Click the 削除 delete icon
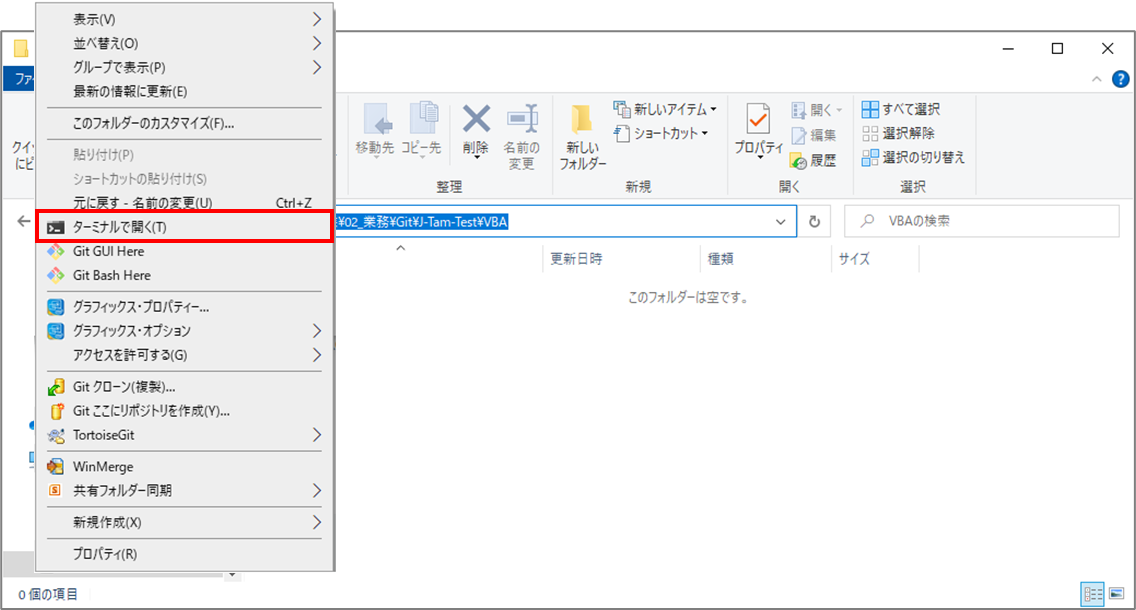 pyautogui.click(x=476, y=119)
